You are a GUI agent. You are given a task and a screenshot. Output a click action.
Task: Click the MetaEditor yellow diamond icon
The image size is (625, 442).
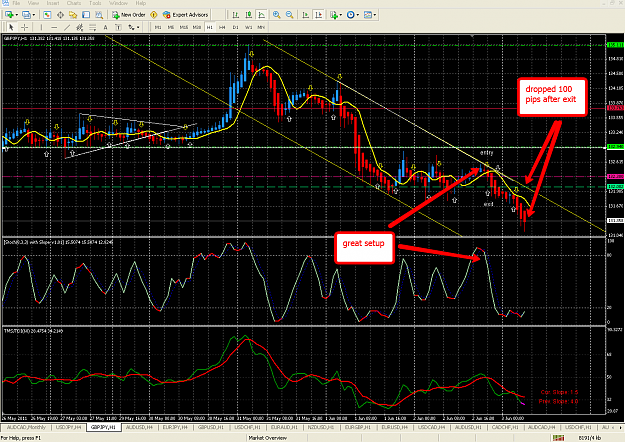[x=154, y=15]
